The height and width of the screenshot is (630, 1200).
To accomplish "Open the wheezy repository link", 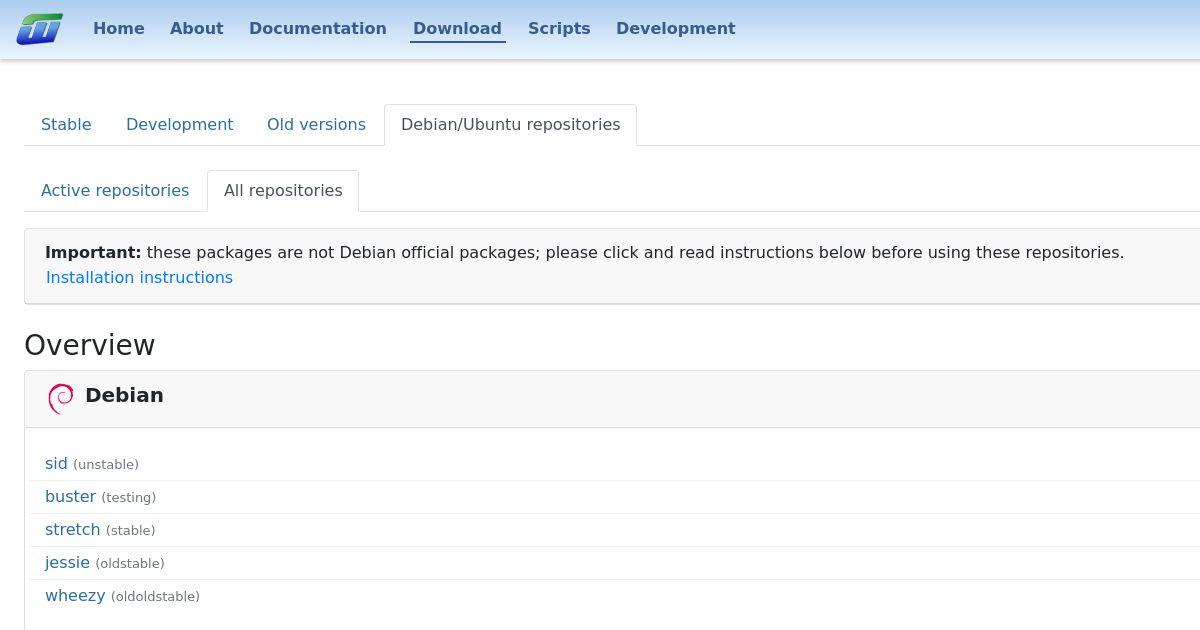I will pos(75,596).
